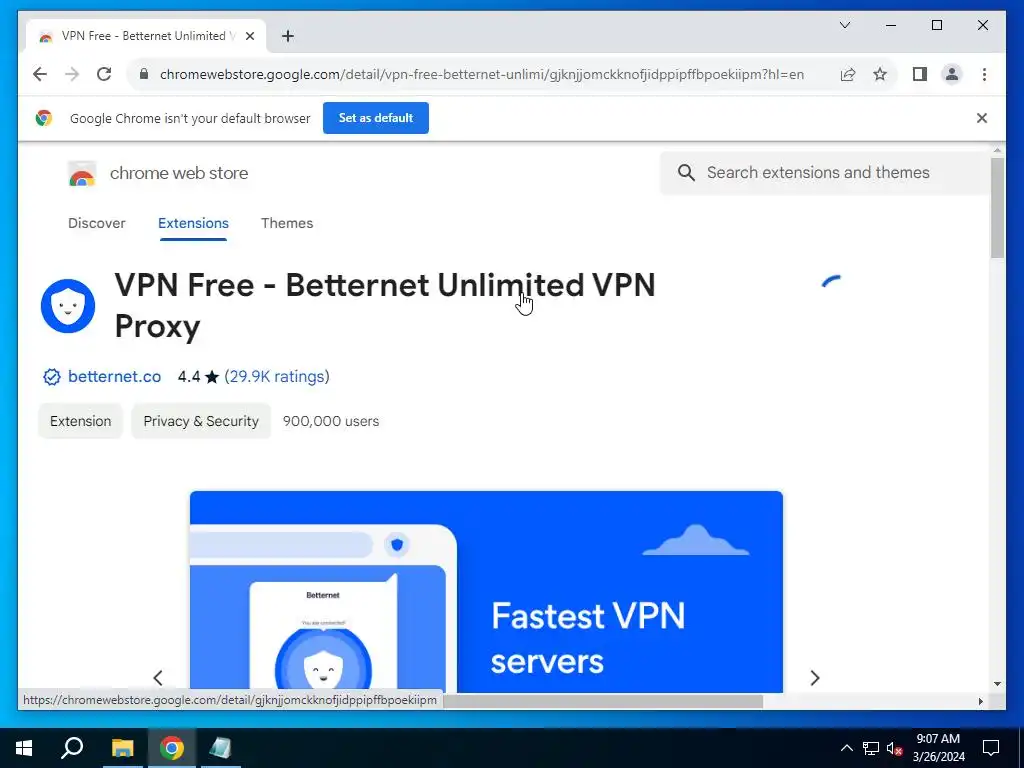This screenshot has height=768, width=1024.
Task: Open a new tab with plus button
Action: click(x=288, y=36)
